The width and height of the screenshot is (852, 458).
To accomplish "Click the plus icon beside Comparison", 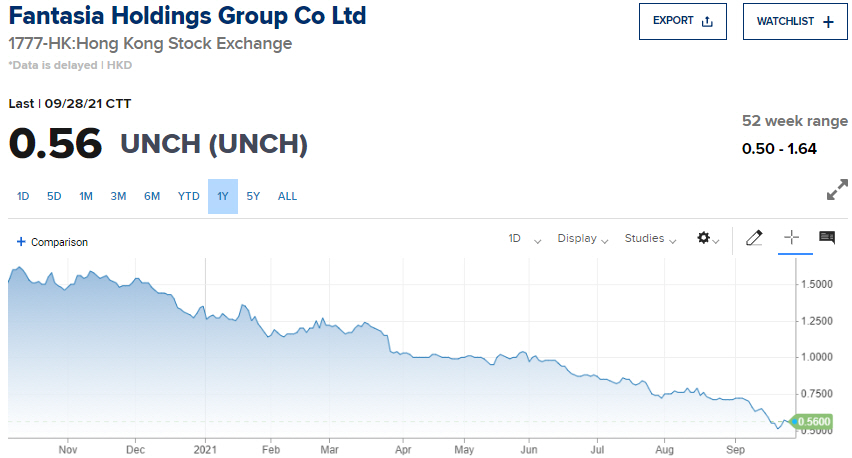I will point(20,242).
